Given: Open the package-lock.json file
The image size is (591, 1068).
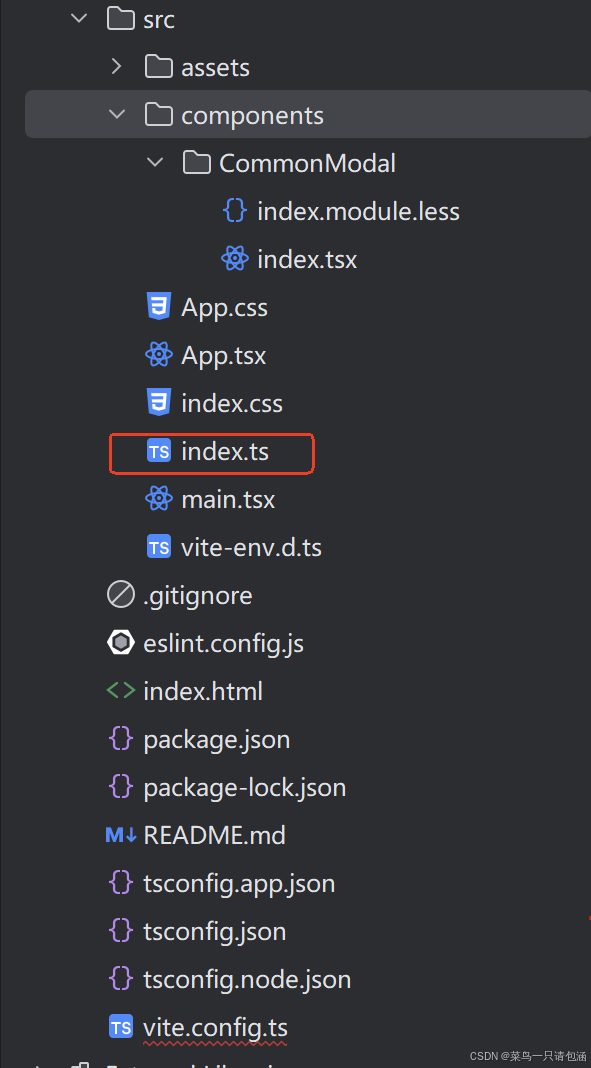Looking at the screenshot, I should [x=244, y=789].
